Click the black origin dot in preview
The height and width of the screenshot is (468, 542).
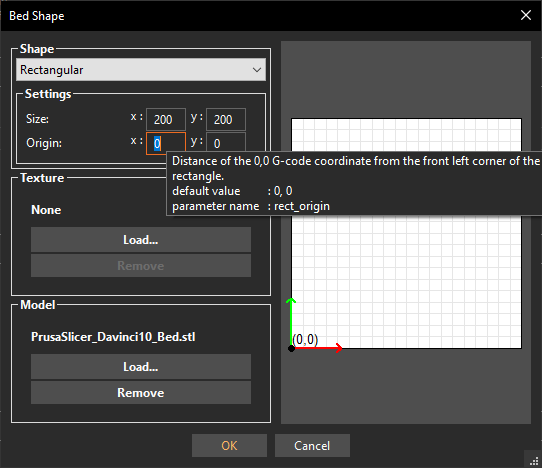coord(291,348)
